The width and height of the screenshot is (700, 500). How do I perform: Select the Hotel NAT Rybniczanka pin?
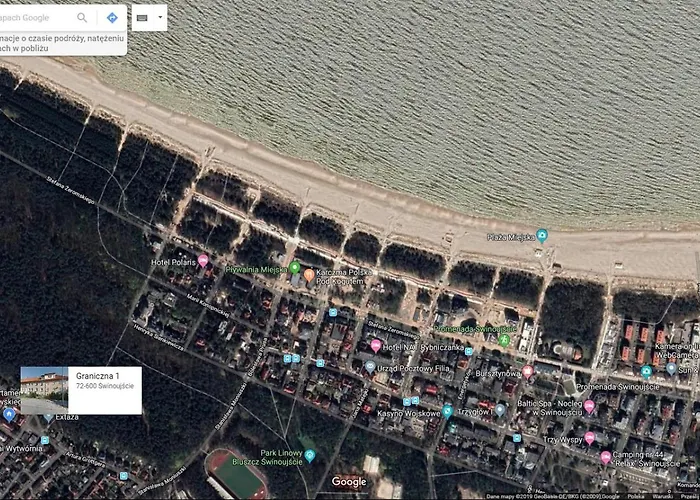tap(376, 346)
